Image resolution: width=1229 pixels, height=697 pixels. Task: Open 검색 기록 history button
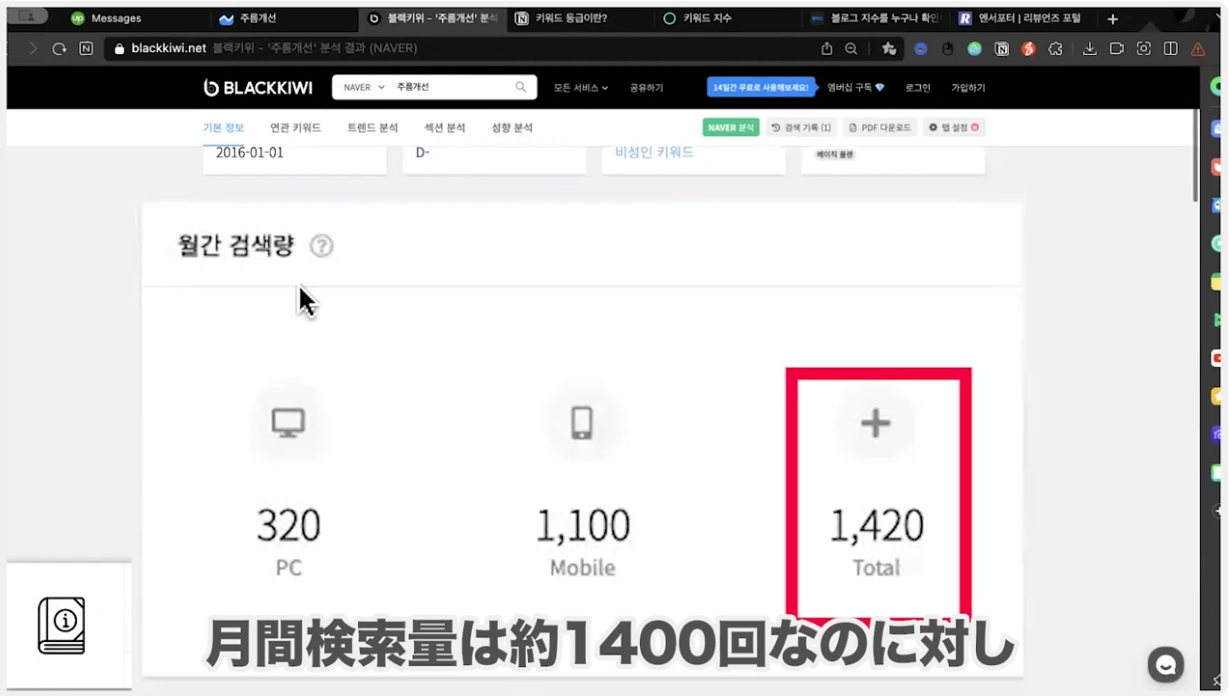(x=801, y=128)
